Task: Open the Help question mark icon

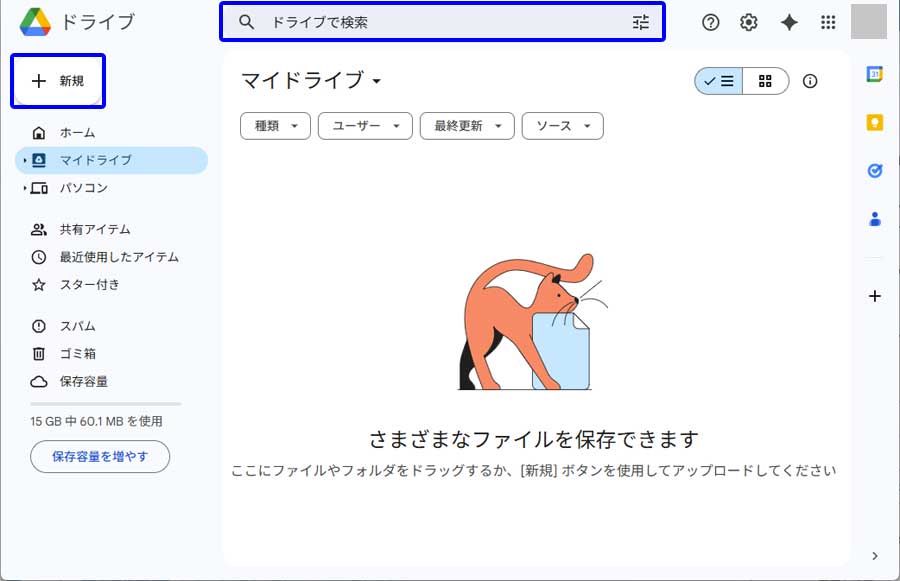Action: [x=711, y=22]
